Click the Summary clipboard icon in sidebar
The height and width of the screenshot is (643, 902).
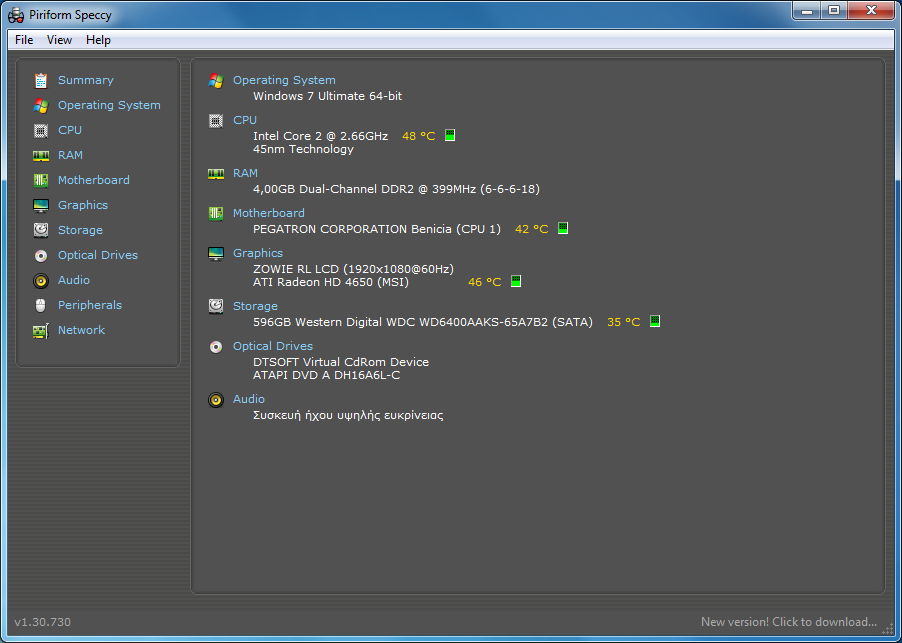tap(41, 81)
